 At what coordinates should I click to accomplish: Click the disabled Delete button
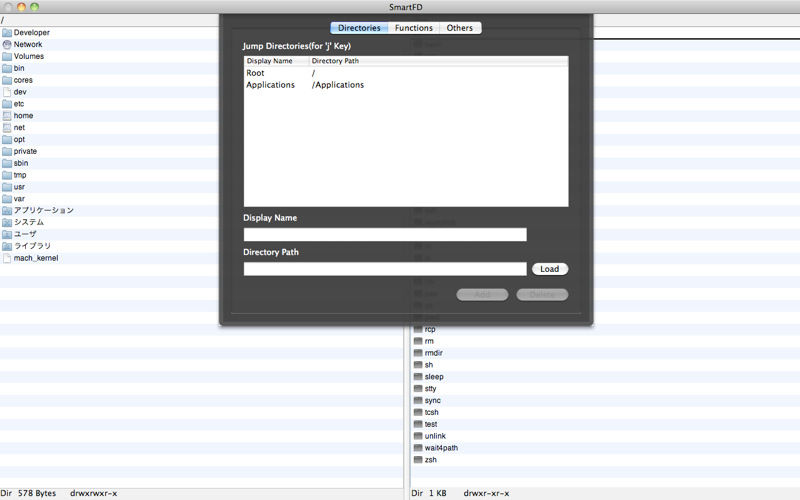point(542,294)
